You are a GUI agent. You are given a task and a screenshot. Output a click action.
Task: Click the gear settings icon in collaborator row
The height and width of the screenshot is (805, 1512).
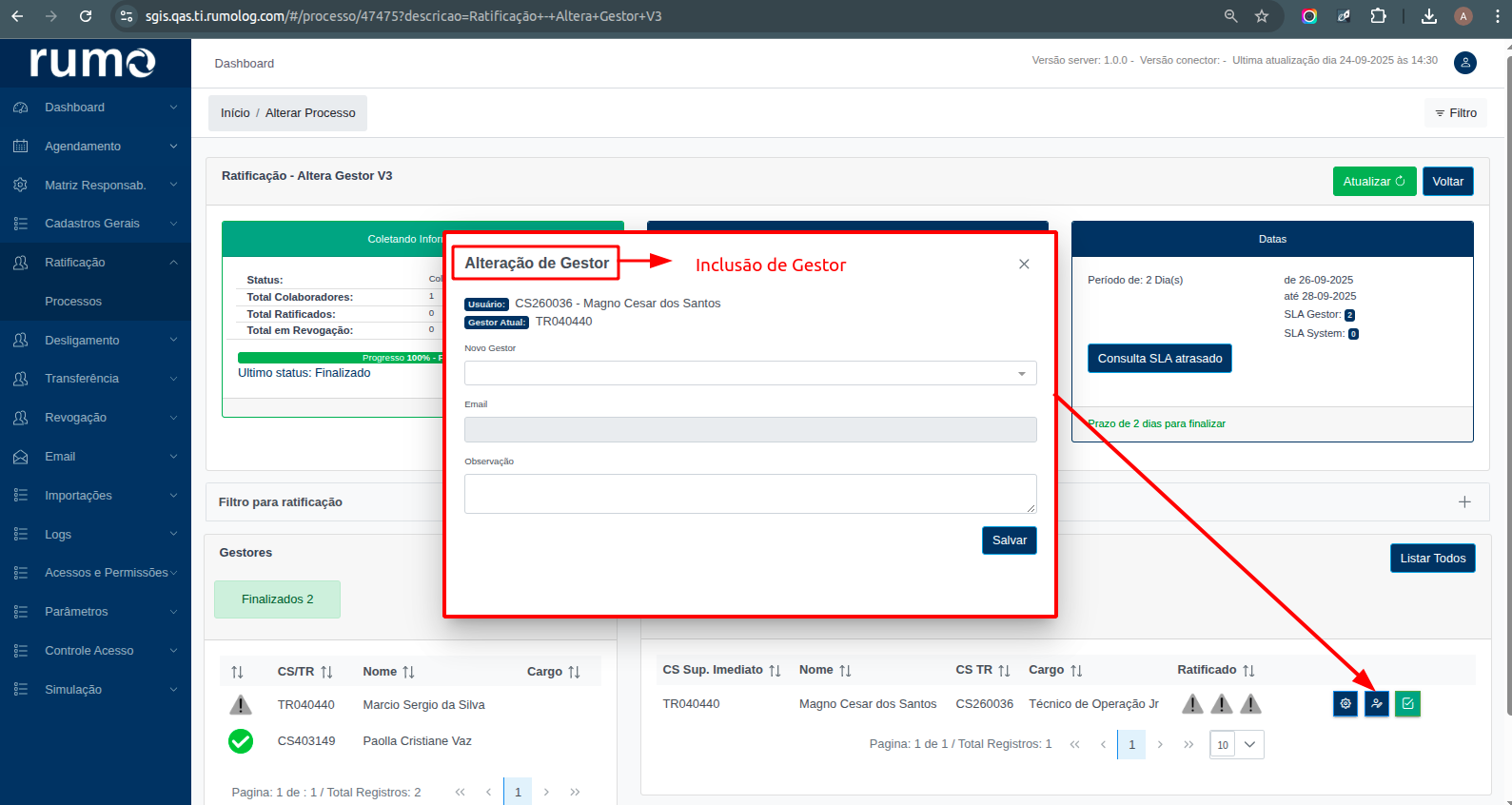[x=1345, y=704]
